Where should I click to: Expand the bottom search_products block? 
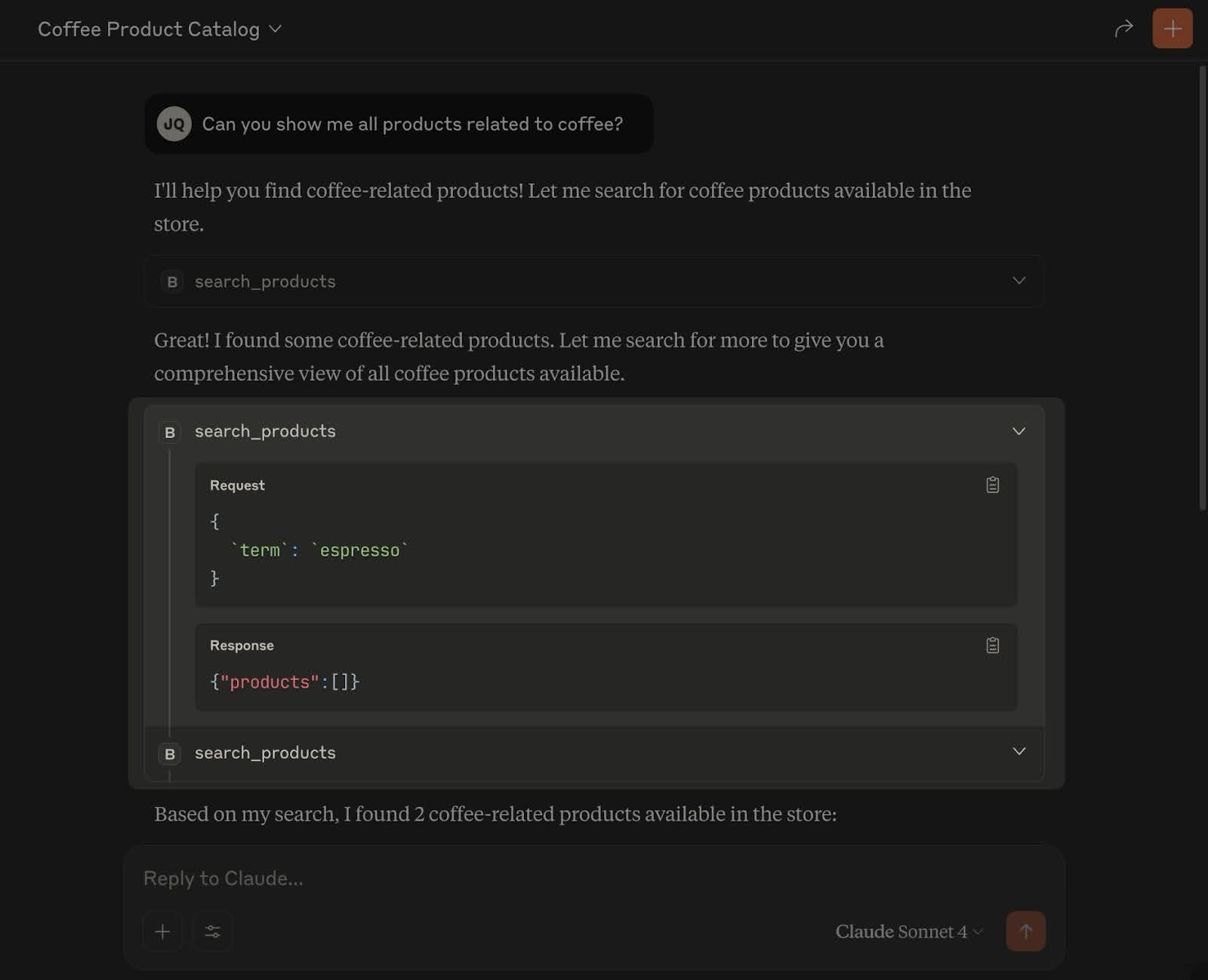click(1018, 752)
